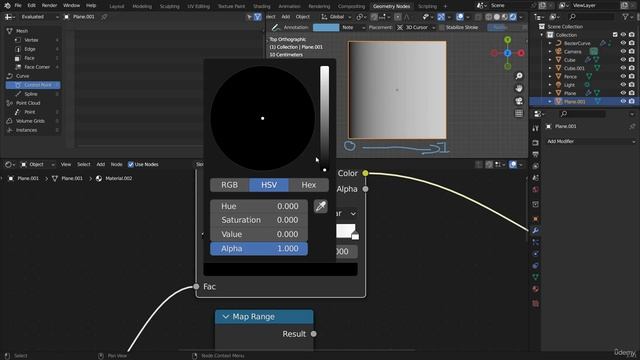
Task: Toggle Collection exclude checkbox in outliner
Action: [x=615, y=35]
